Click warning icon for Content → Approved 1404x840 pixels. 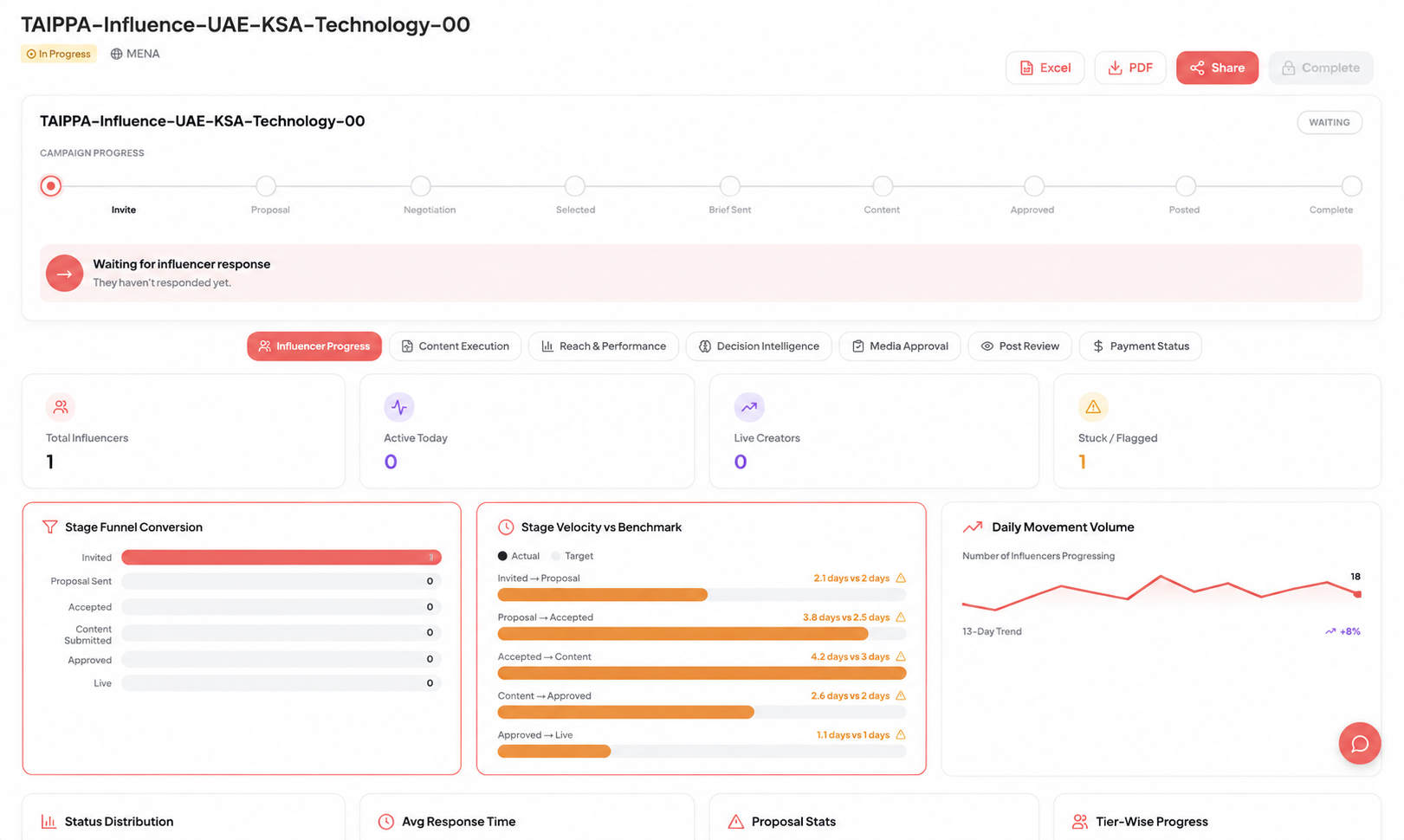[901, 695]
